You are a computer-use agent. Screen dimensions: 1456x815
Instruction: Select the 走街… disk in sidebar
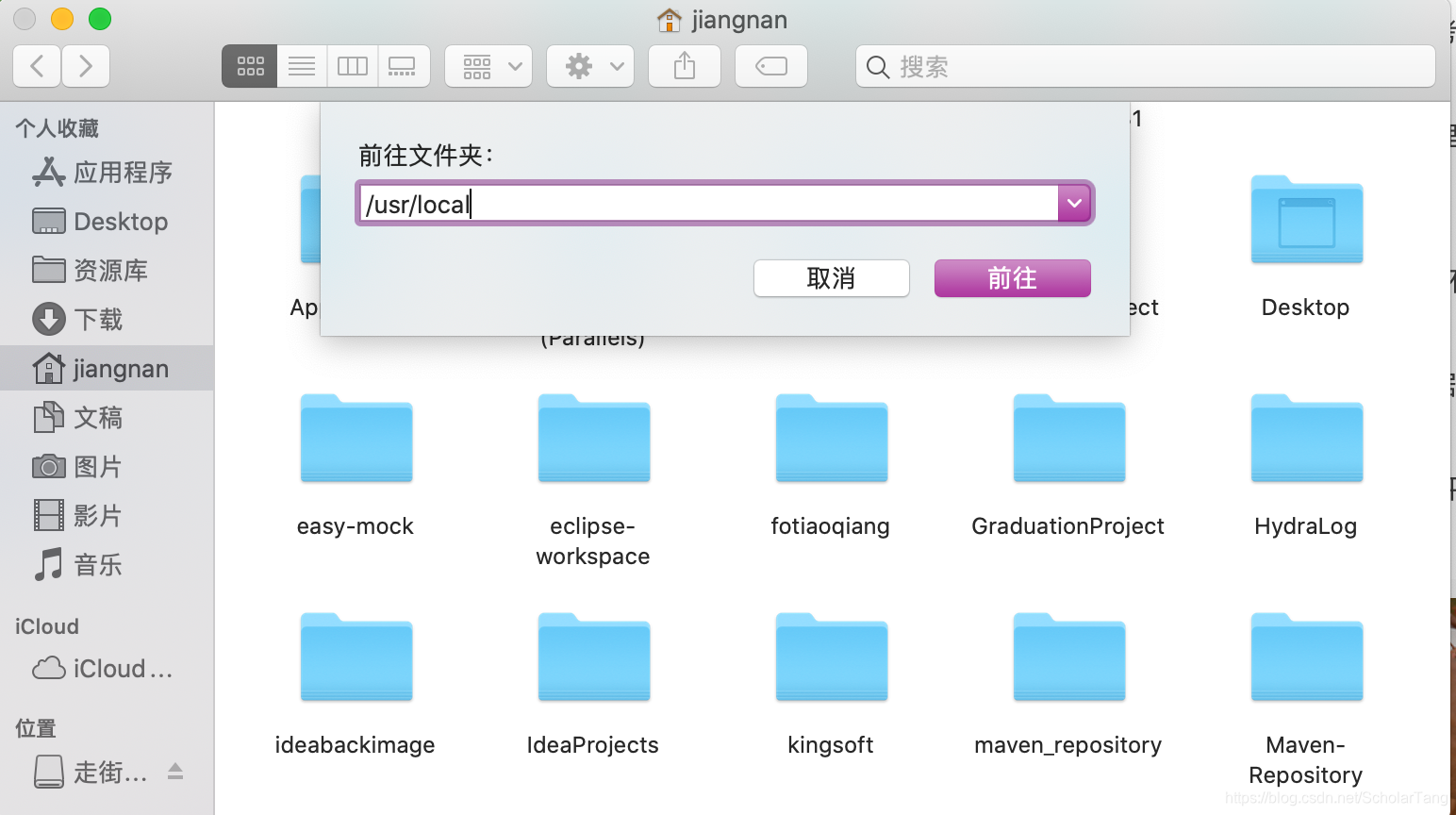tap(91, 773)
